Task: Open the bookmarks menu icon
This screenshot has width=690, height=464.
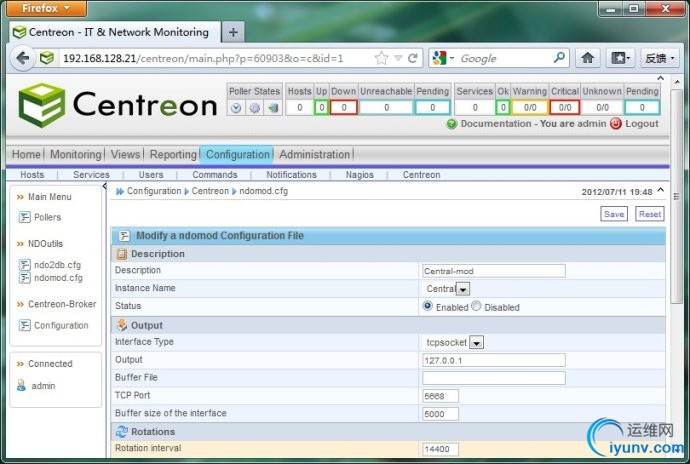Action: point(620,58)
